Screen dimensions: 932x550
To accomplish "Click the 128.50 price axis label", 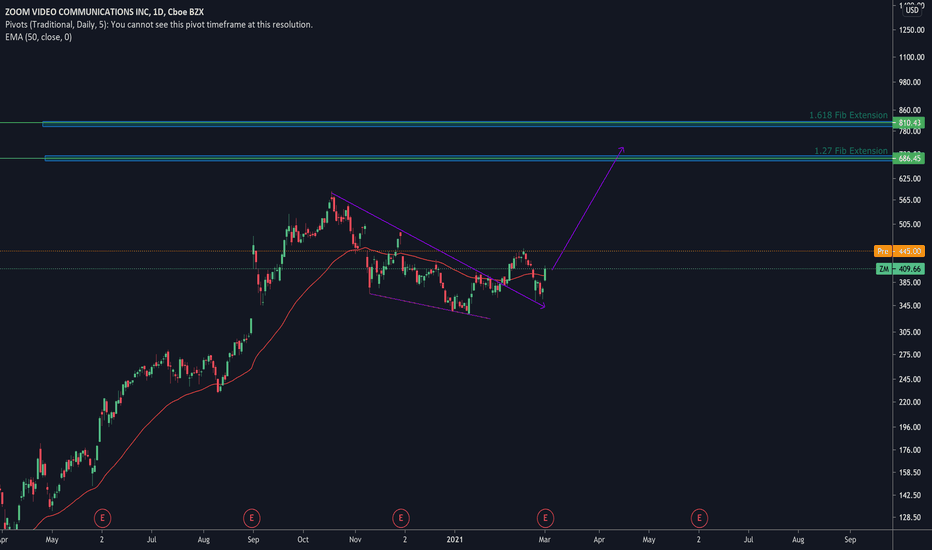I will [x=912, y=517].
